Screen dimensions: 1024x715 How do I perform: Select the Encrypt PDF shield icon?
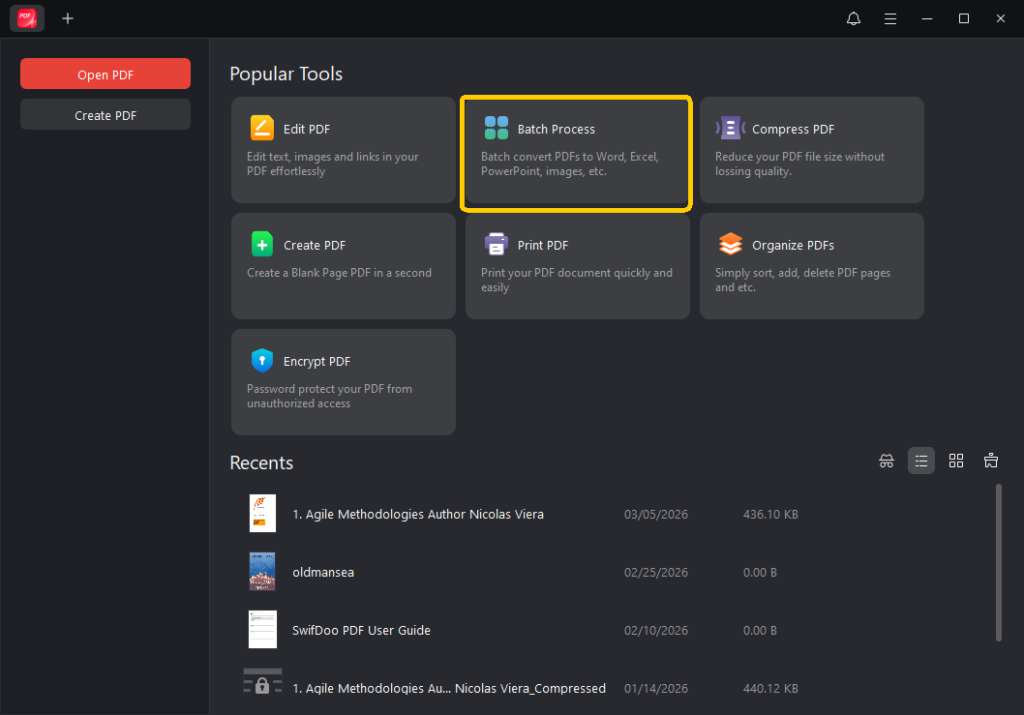tap(261, 361)
